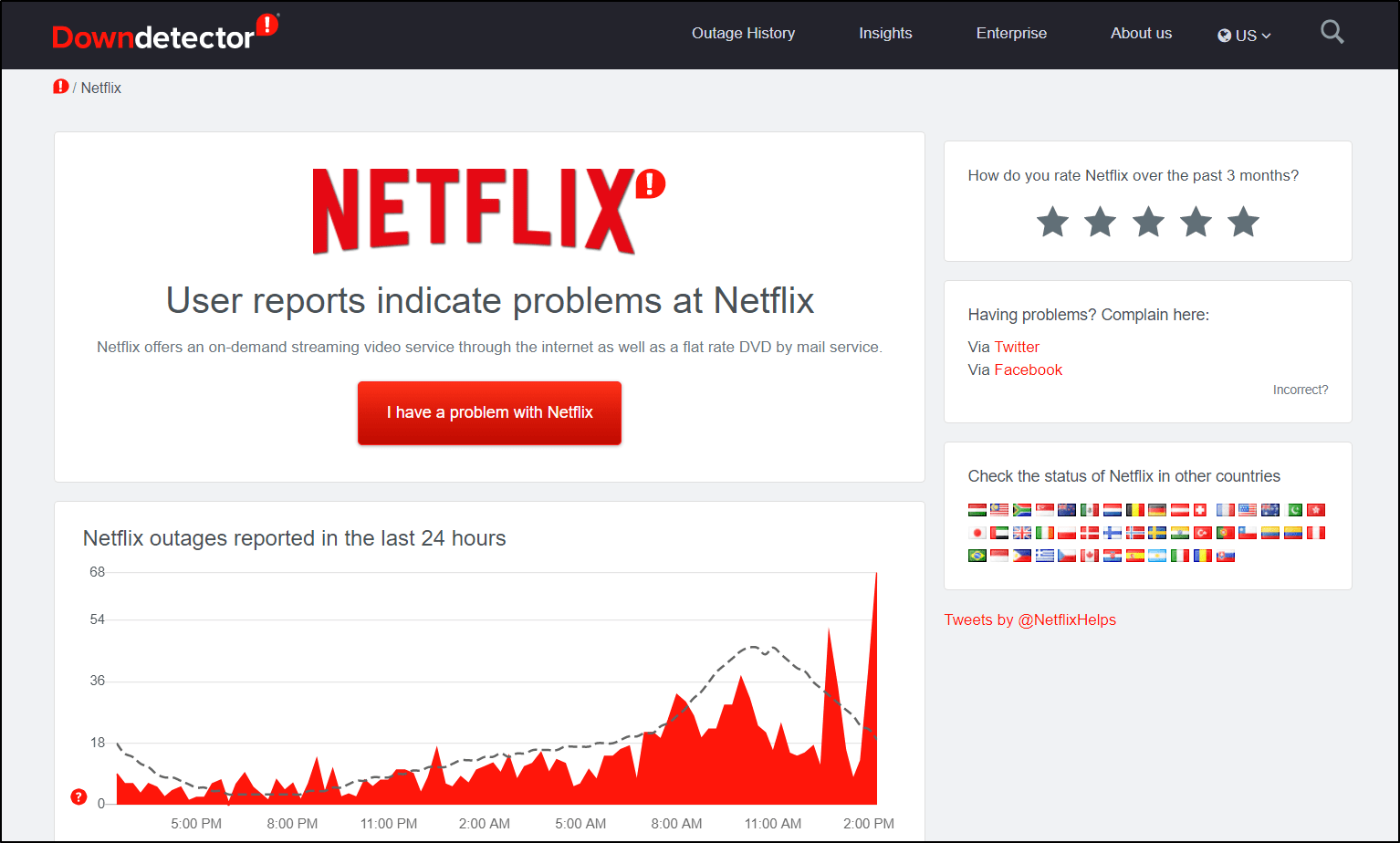
Task: Report via 'I have a problem with Netflix'
Action: coord(489,412)
